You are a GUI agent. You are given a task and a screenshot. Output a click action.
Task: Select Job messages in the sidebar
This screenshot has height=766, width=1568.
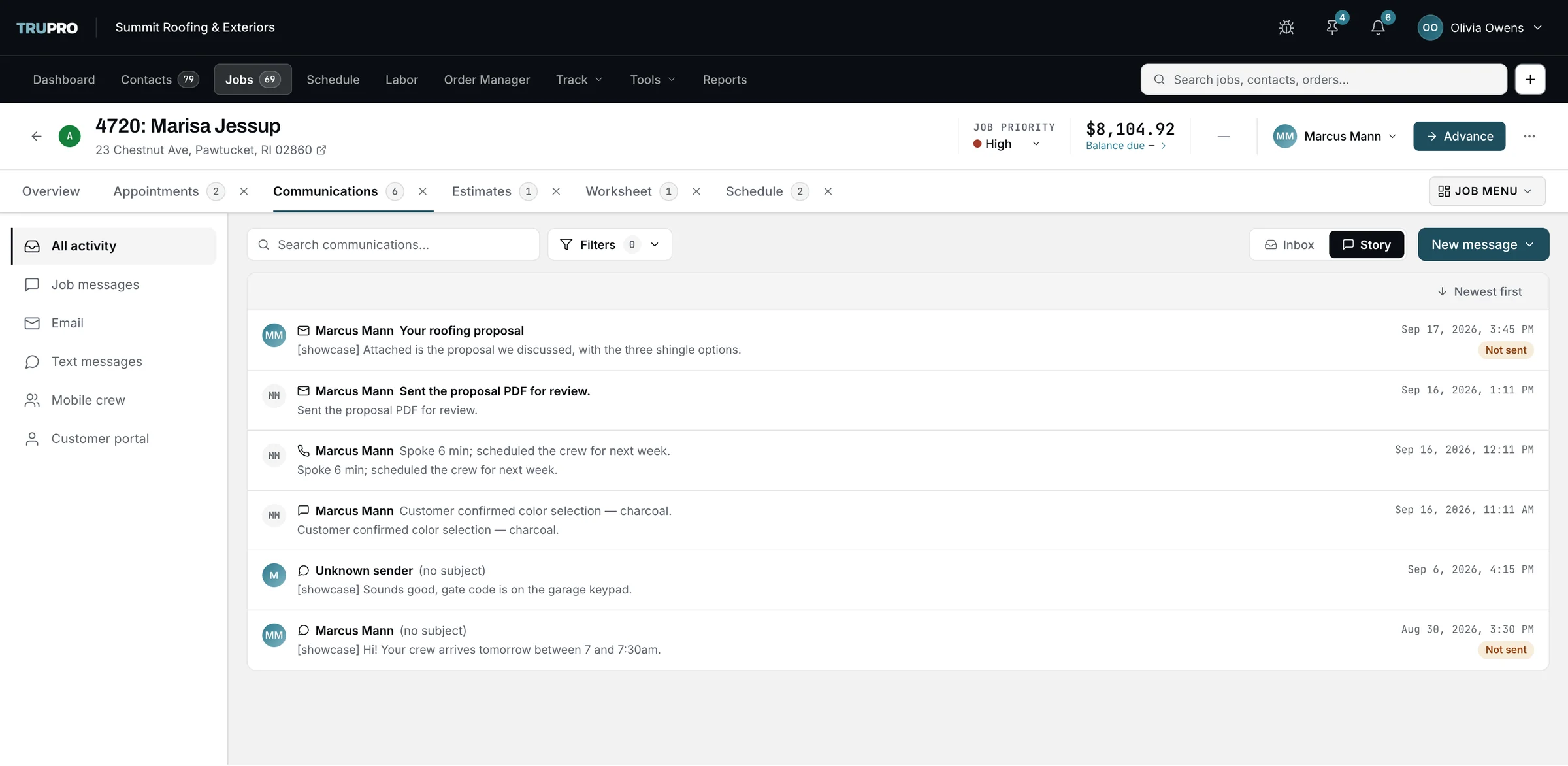click(114, 285)
